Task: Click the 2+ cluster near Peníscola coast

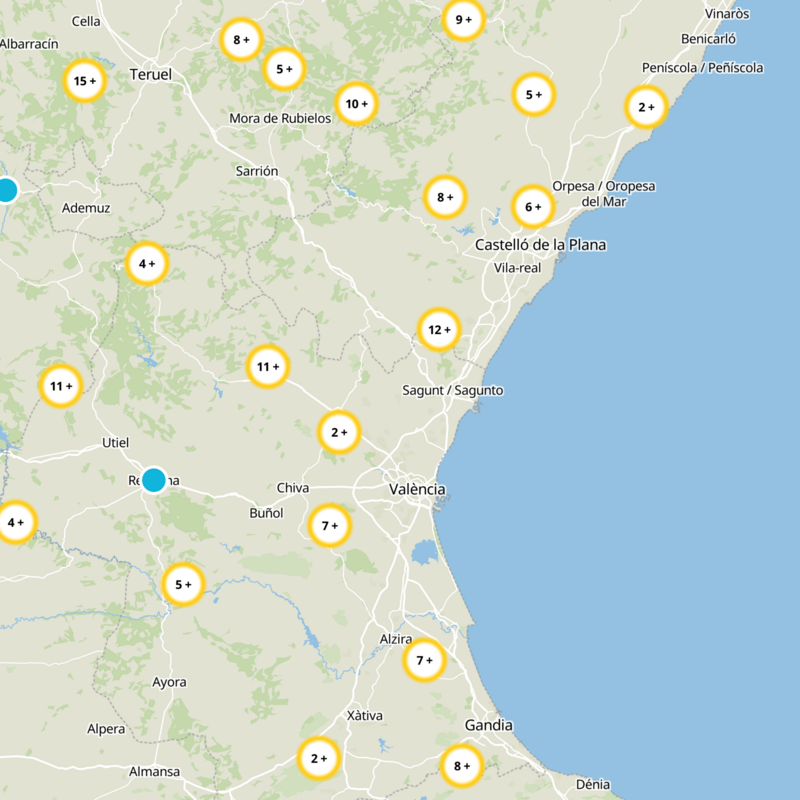Action: (648, 106)
